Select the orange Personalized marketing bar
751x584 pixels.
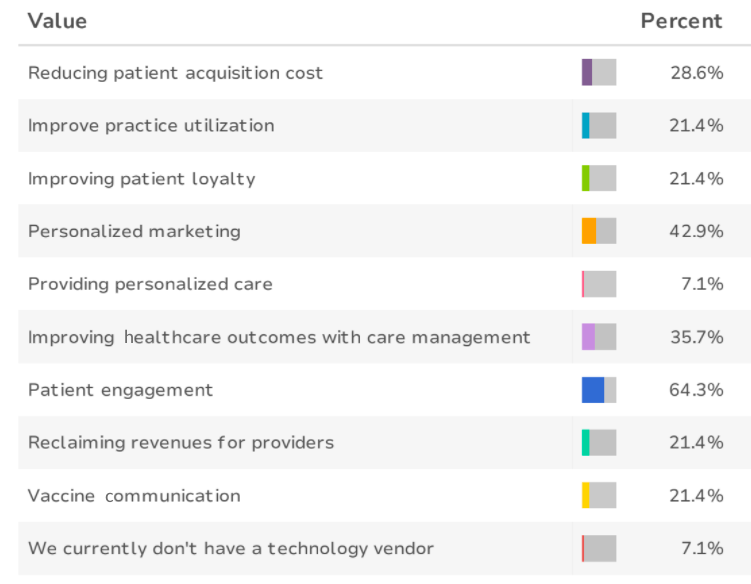589,231
